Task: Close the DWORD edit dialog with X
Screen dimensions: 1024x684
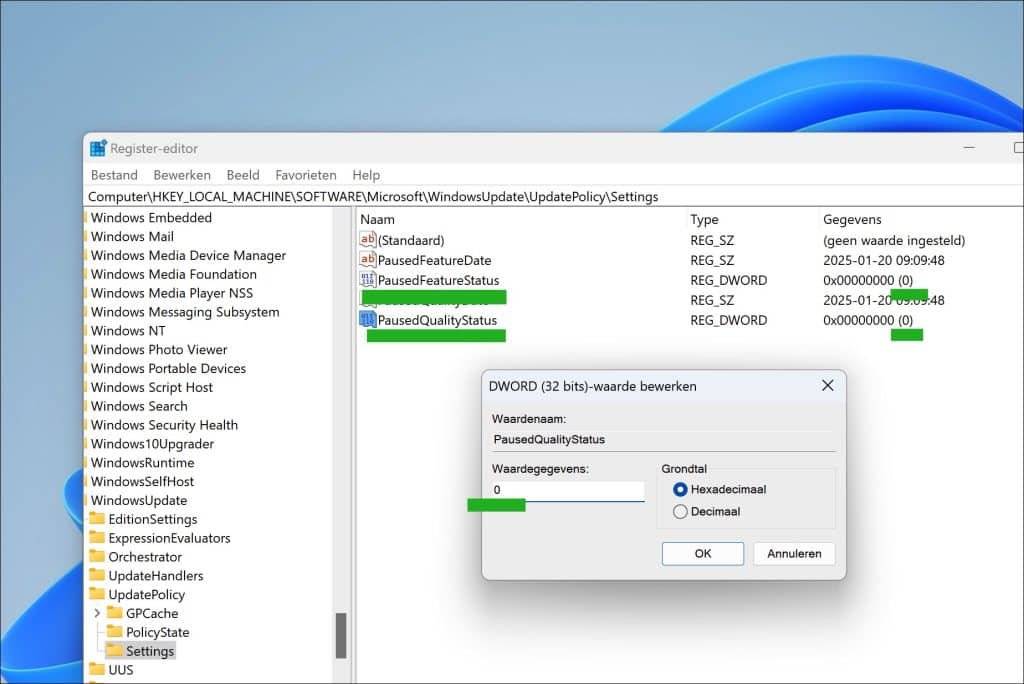Action: pyautogui.click(x=827, y=385)
